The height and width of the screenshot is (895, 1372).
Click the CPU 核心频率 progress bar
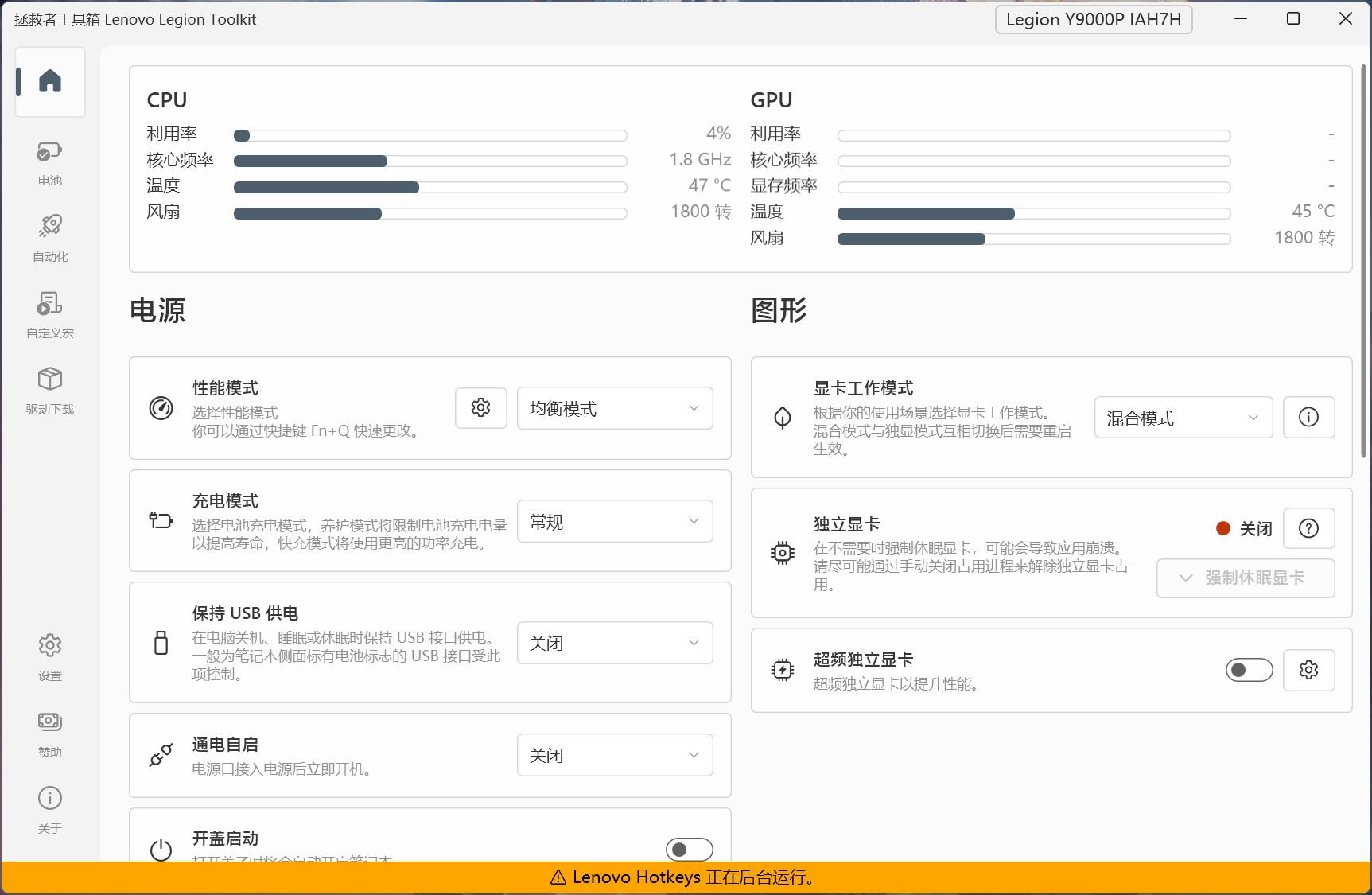pyautogui.click(x=430, y=161)
